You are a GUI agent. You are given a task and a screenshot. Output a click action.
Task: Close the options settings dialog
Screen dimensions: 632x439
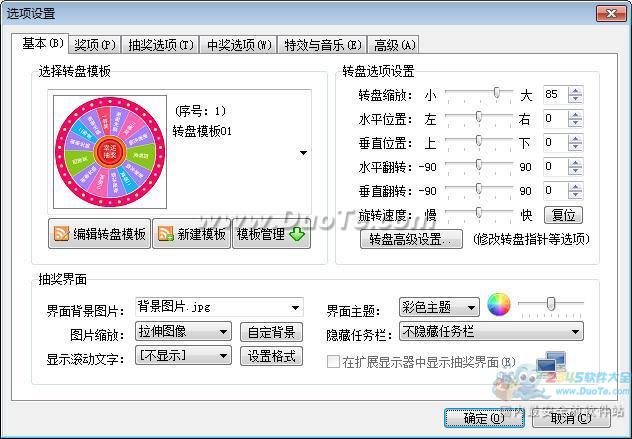pyautogui.click(x=609, y=12)
